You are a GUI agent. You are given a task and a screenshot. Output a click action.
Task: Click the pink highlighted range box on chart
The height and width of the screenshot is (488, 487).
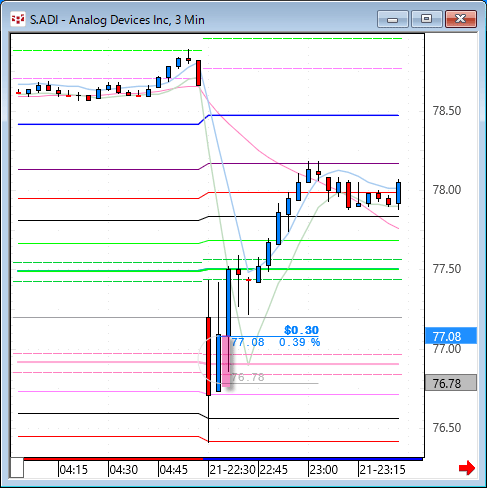click(226, 361)
